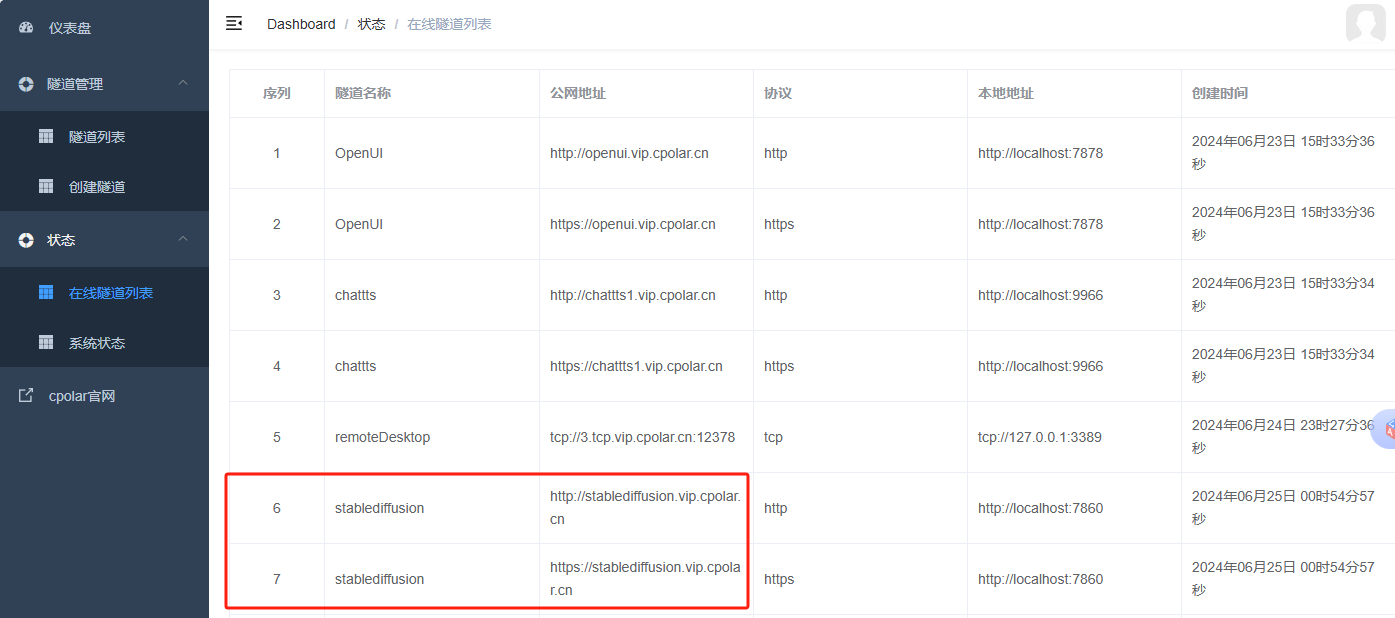Image resolution: width=1395 pixels, height=618 pixels.
Task: Click the Dashboard breadcrumb link
Action: pos(301,24)
